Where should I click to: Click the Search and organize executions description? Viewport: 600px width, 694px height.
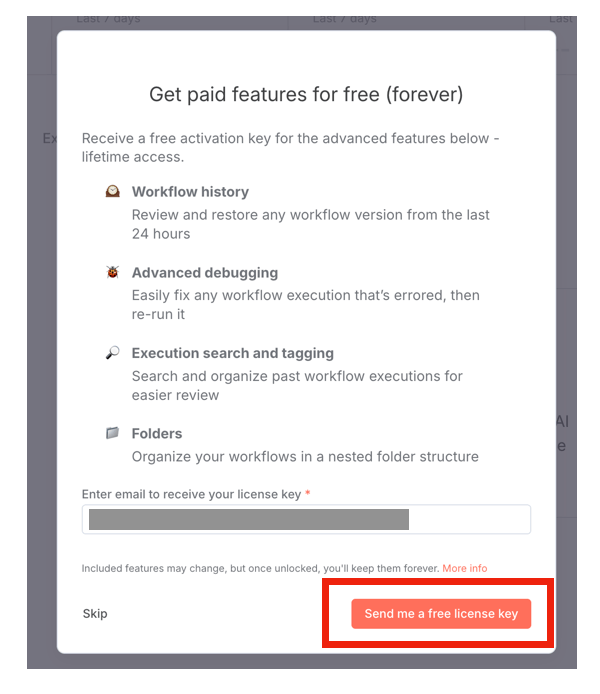coord(297,385)
